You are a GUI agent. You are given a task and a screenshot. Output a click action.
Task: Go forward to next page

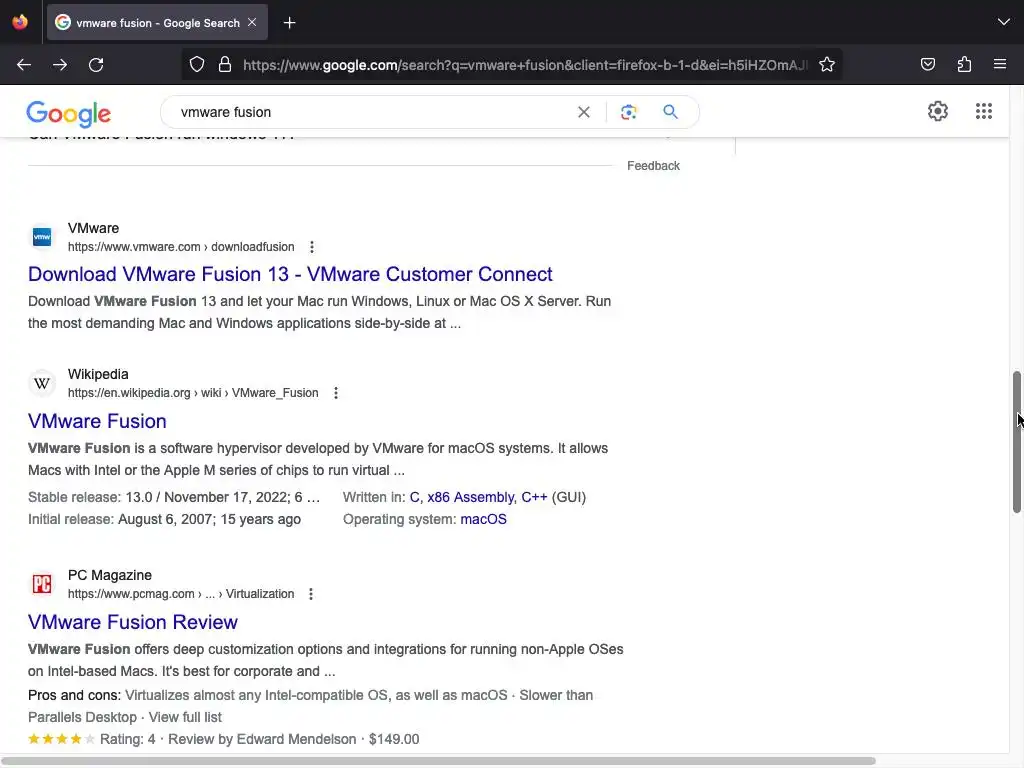[x=59, y=65]
